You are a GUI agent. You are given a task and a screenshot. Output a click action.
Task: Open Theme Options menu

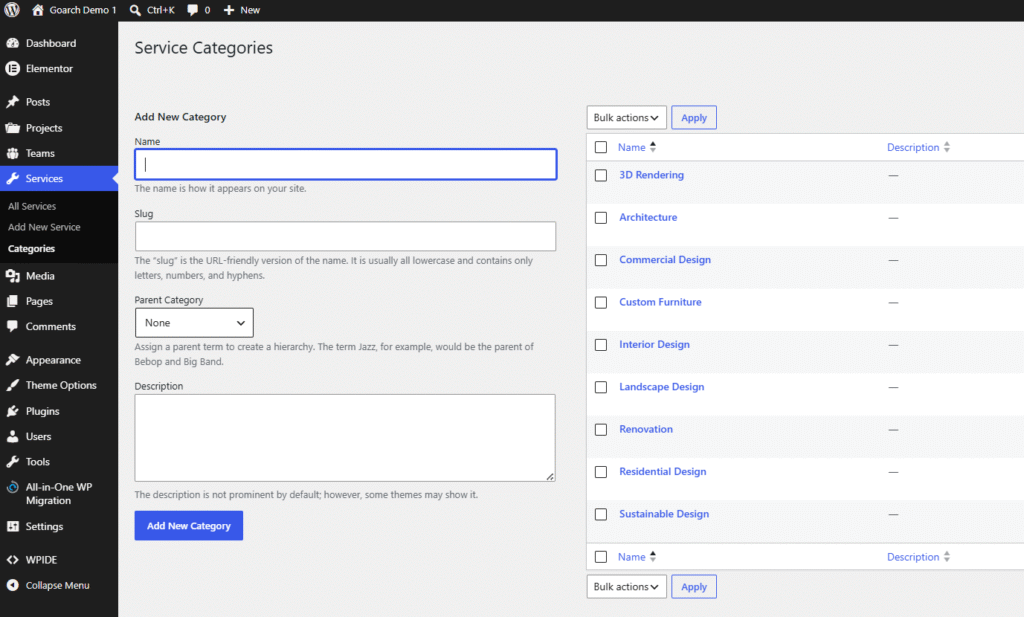(x=59, y=385)
